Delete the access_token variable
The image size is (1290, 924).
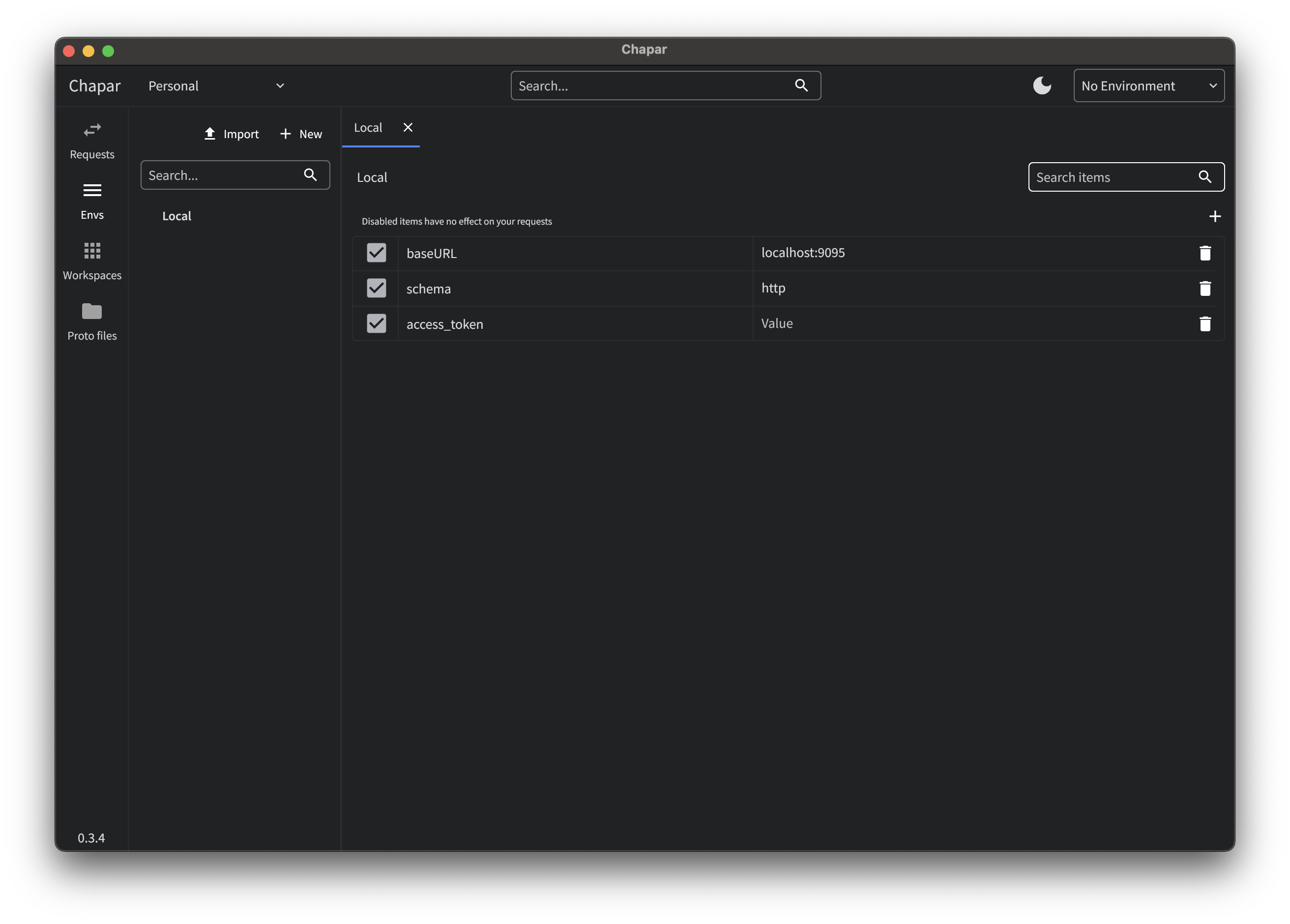point(1204,323)
